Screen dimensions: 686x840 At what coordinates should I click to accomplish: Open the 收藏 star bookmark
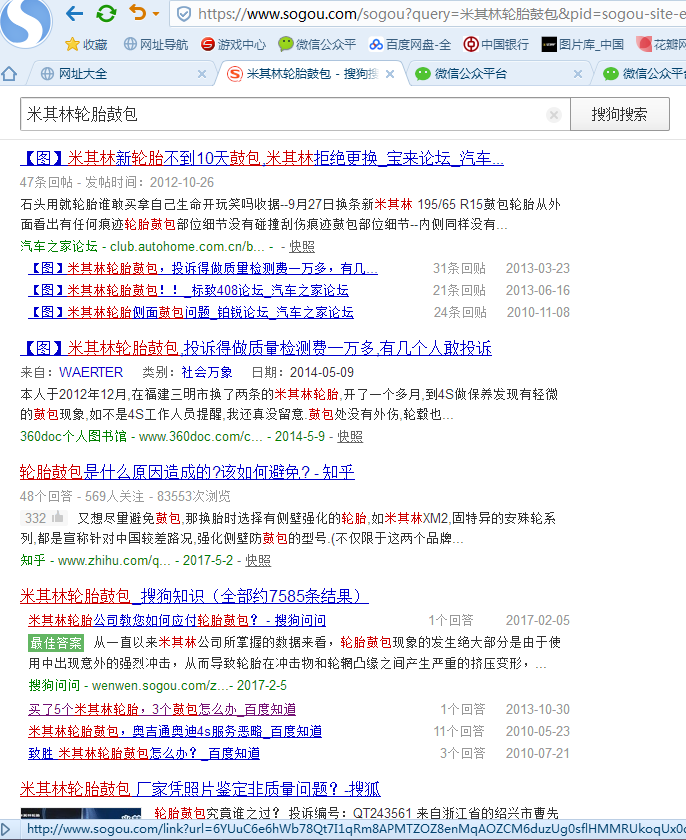[x=86, y=44]
